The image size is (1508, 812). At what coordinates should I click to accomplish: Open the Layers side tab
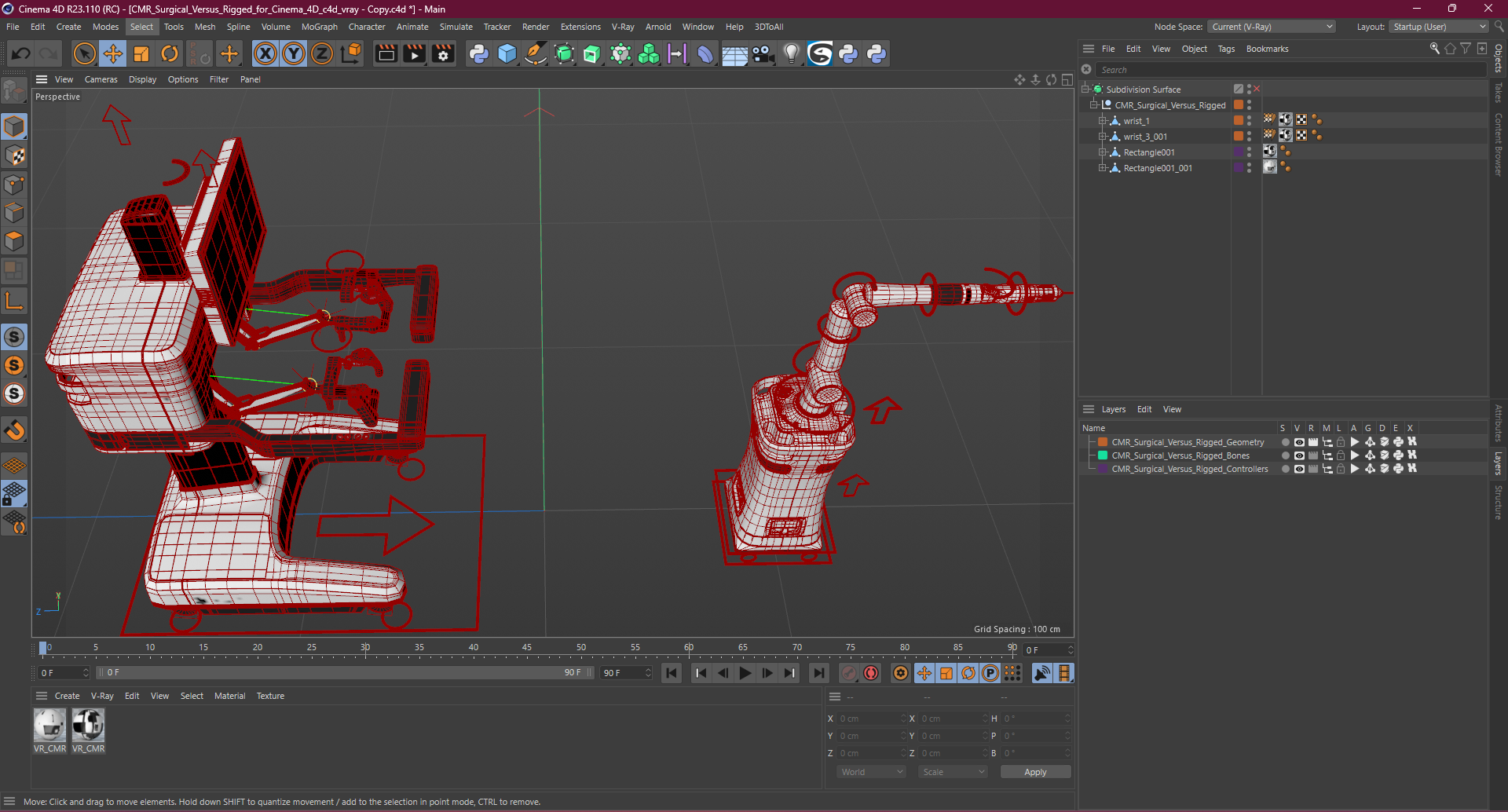tap(1498, 463)
